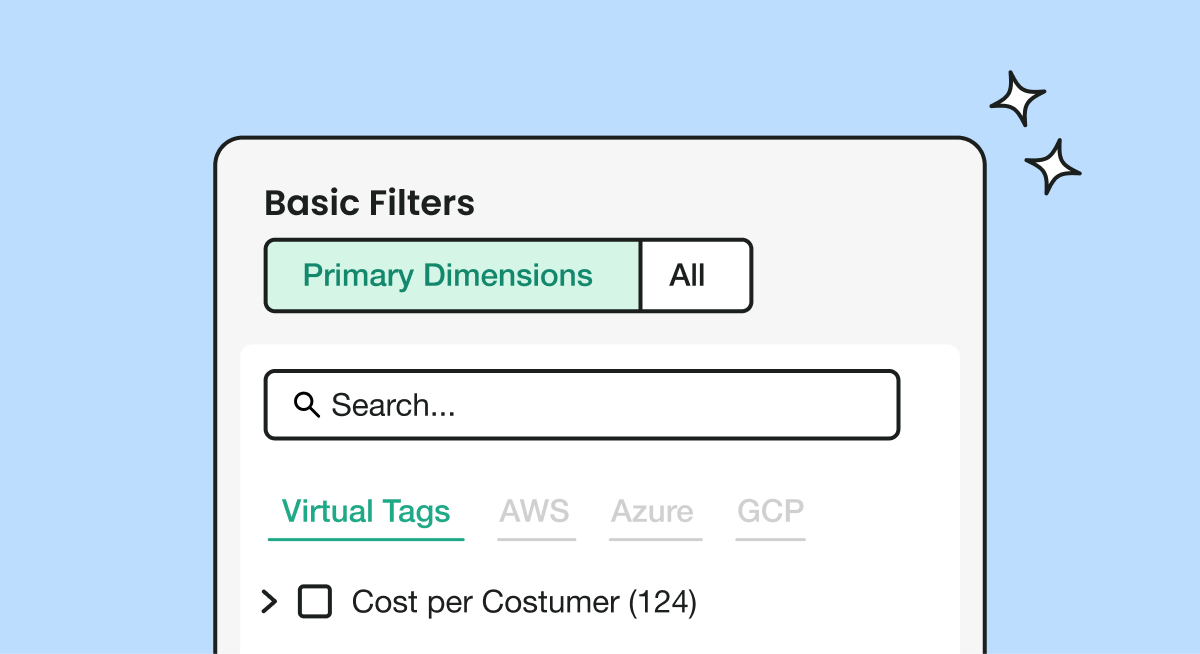Select the Azure tab
The image size is (1200, 654).
coord(654,512)
